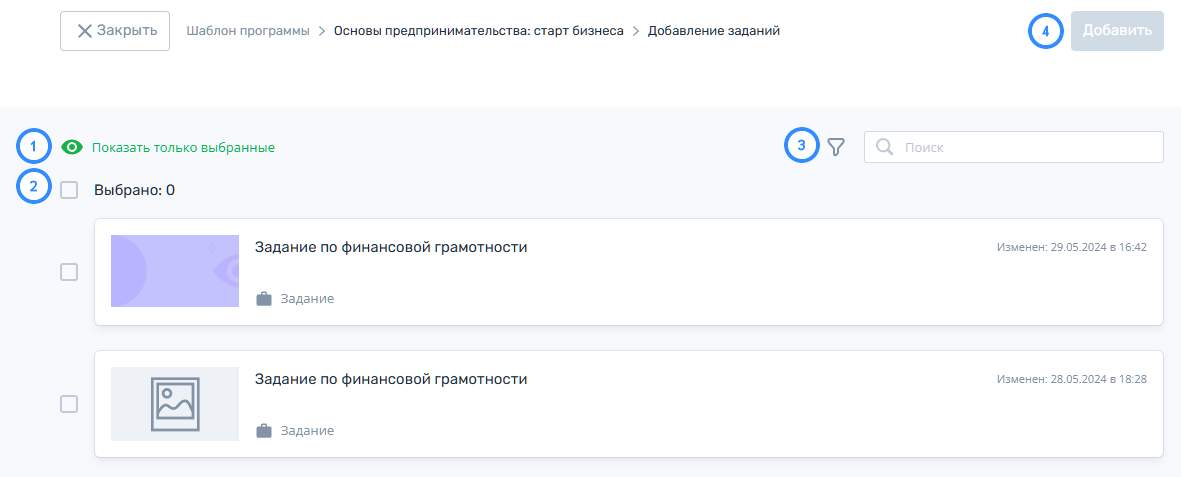Screen dimensions: 1181x477
Task: Click the Добавить button
Action: point(1117,31)
